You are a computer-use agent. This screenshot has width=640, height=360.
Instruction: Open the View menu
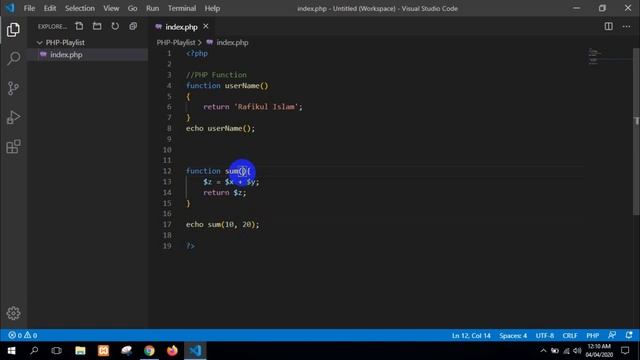(111, 8)
